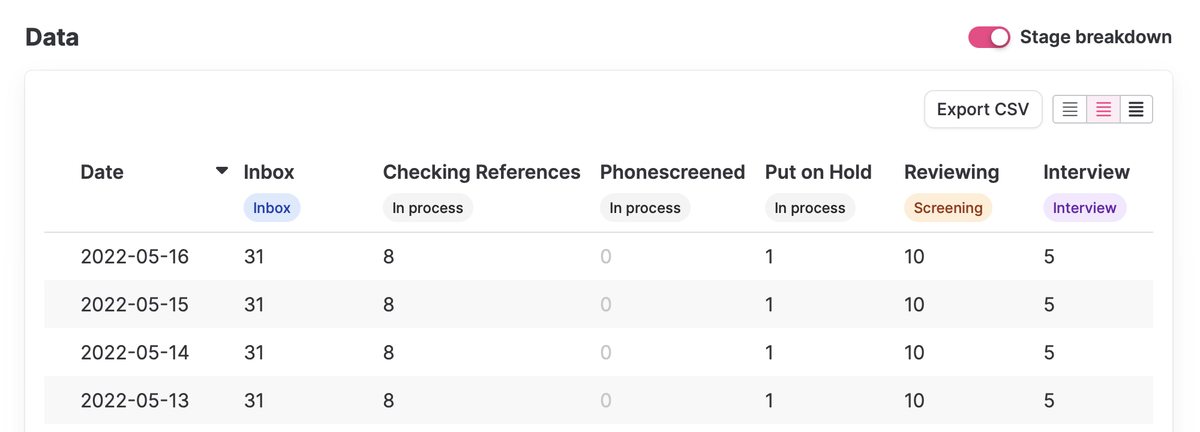Image resolution: width=1200 pixels, height=432 pixels.
Task: Select the 2022-05-14 date cell
Action: click(134, 353)
